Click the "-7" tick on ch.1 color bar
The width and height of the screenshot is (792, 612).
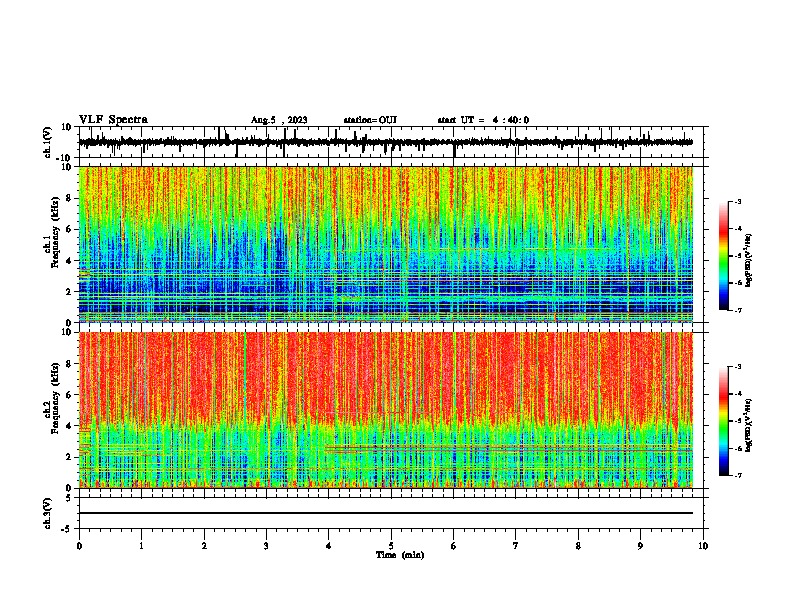(738, 310)
